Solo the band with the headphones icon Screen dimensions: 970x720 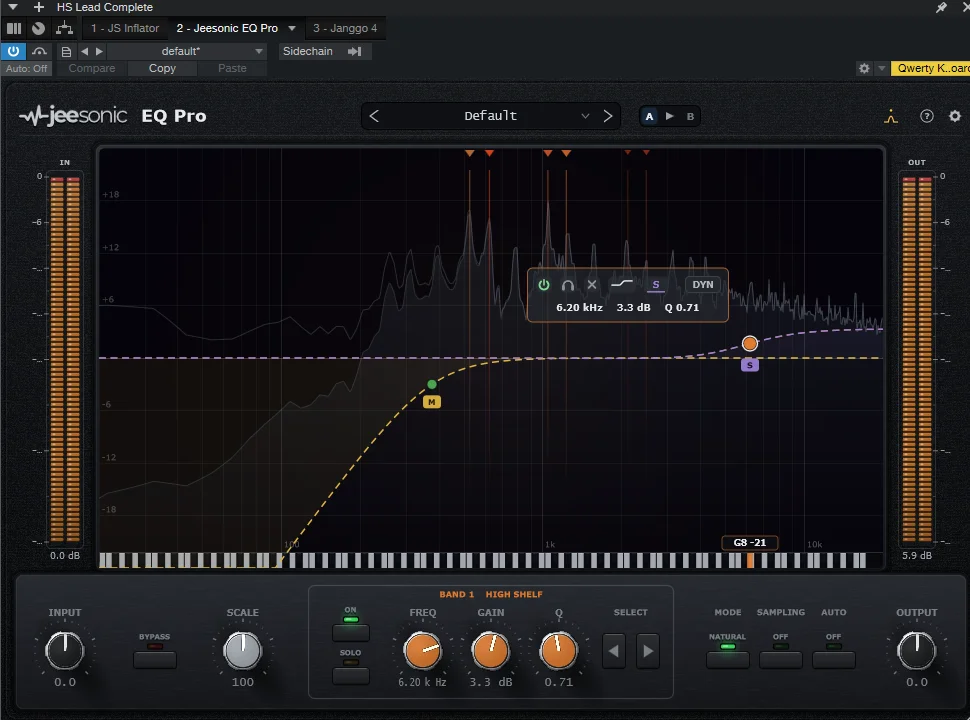pos(567,285)
